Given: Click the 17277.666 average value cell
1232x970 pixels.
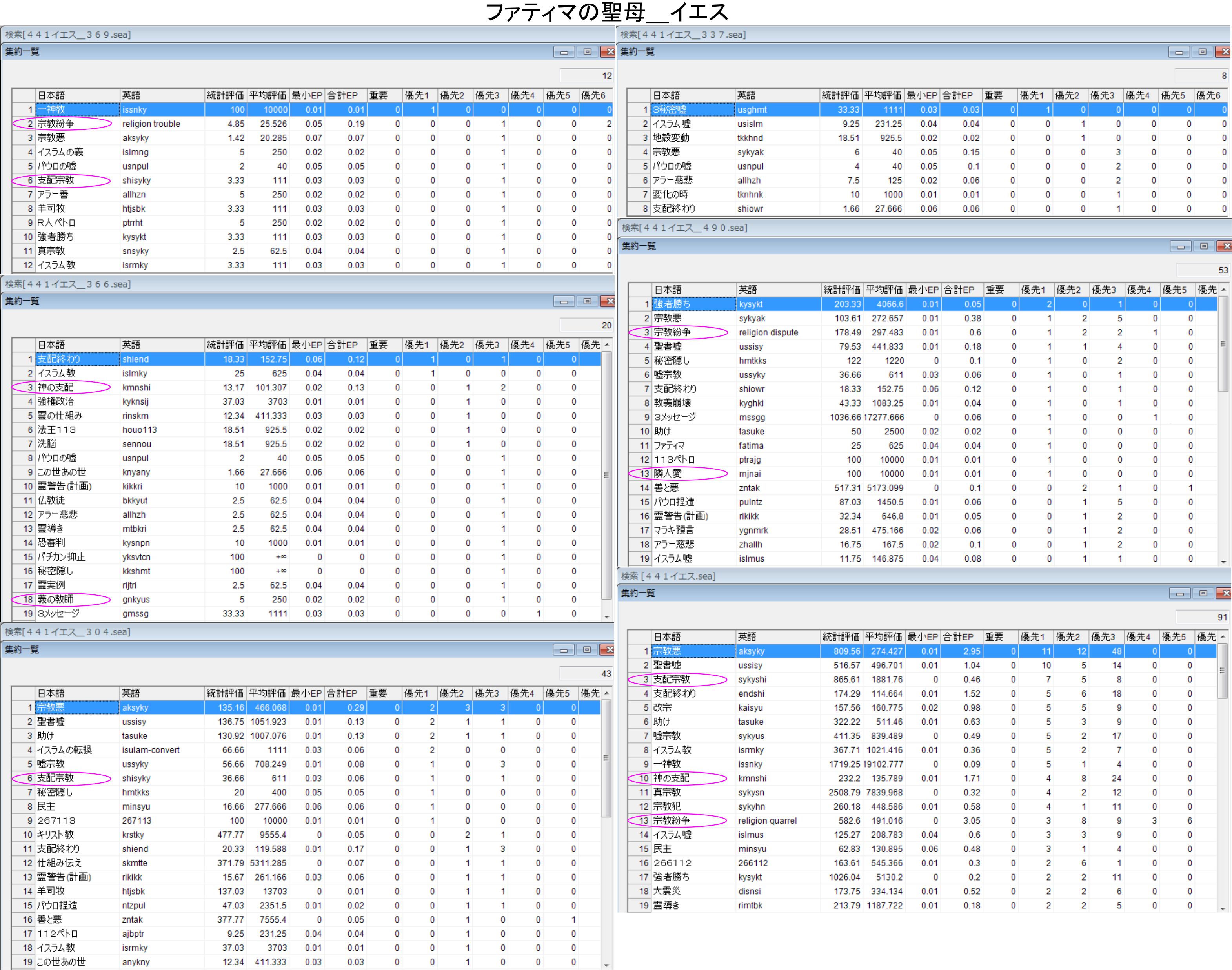Looking at the screenshot, I should tap(884, 418).
